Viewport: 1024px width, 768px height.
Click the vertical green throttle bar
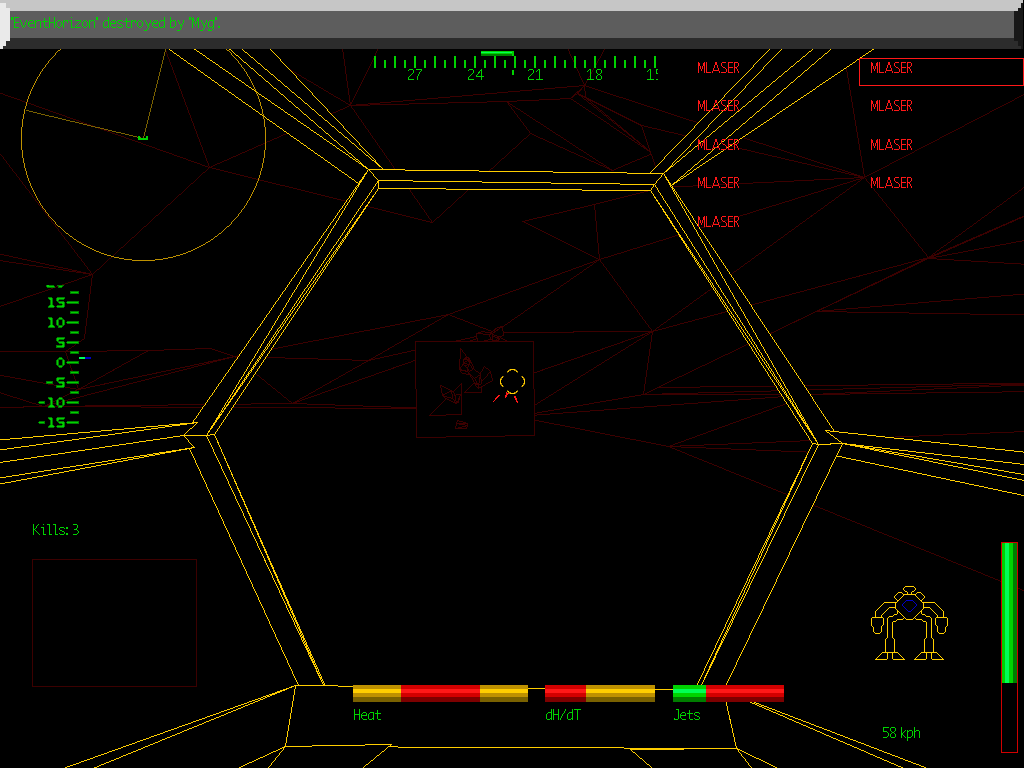[1009, 646]
